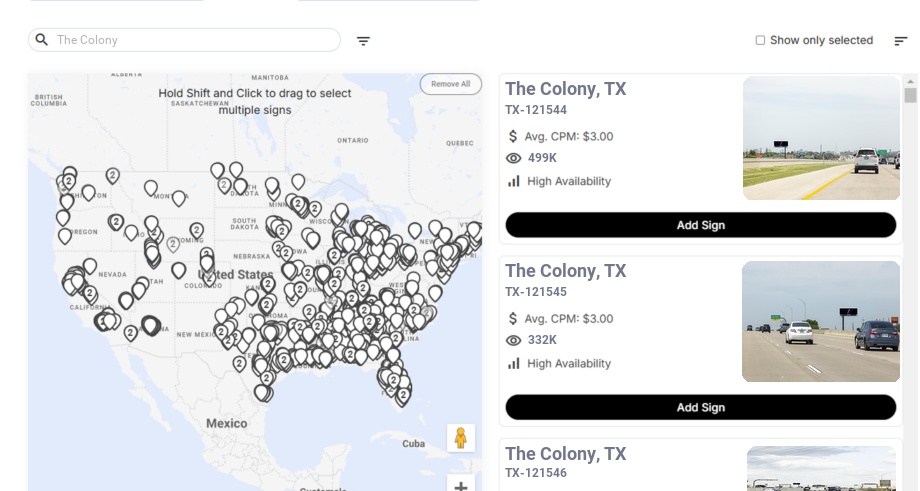920x491 pixels.
Task: Open the filter icon beside search
Action: (364, 41)
